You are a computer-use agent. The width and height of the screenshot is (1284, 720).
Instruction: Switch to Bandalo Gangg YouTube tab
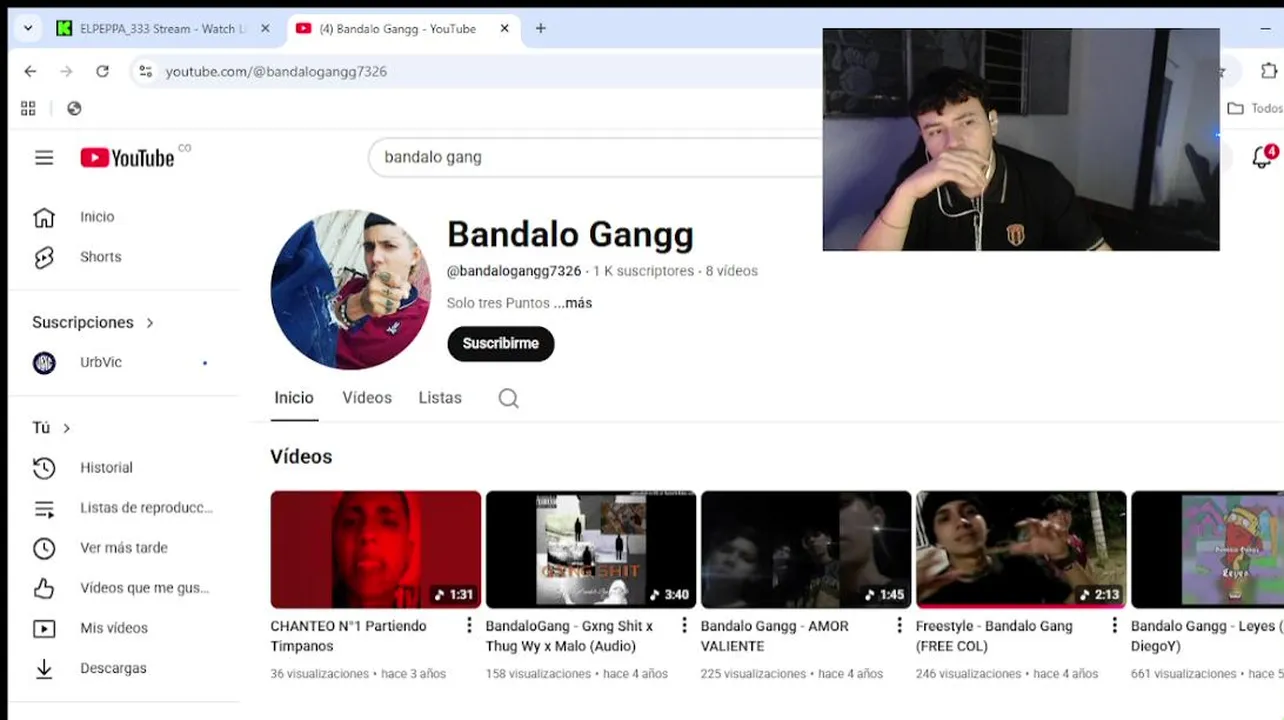point(396,29)
